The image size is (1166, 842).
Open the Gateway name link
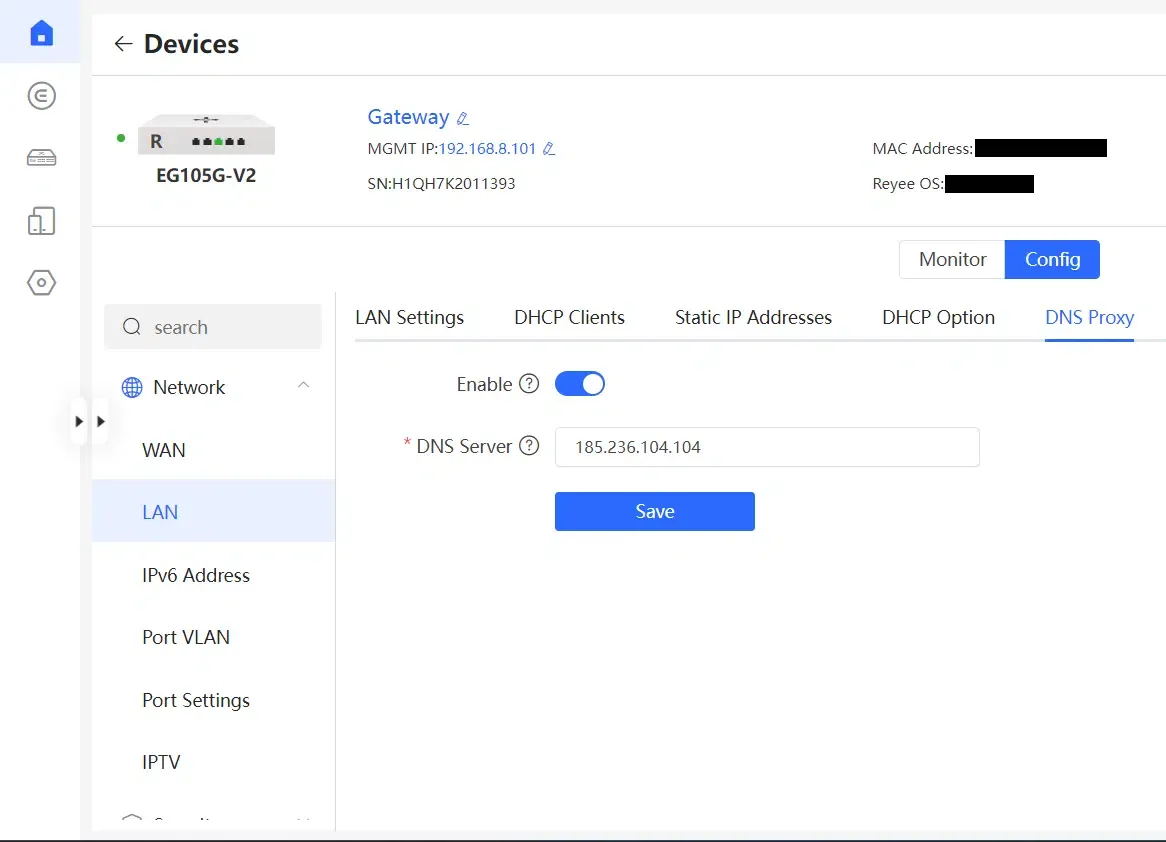click(x=408, y=118)
